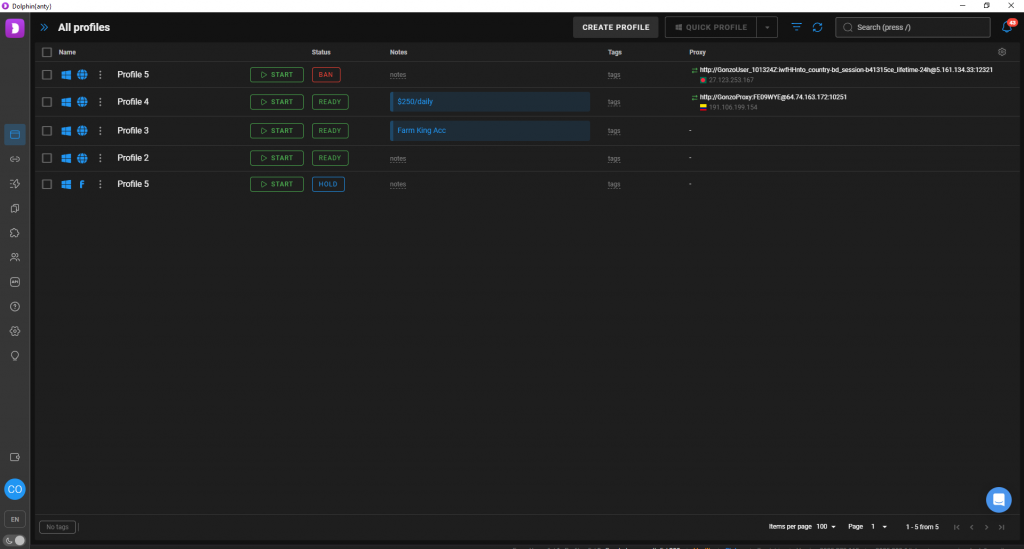Image resolution: width=1024 pixels, height=549 pixels.
Task: Click the refresh profiles icon
Action: pos(817,28)
